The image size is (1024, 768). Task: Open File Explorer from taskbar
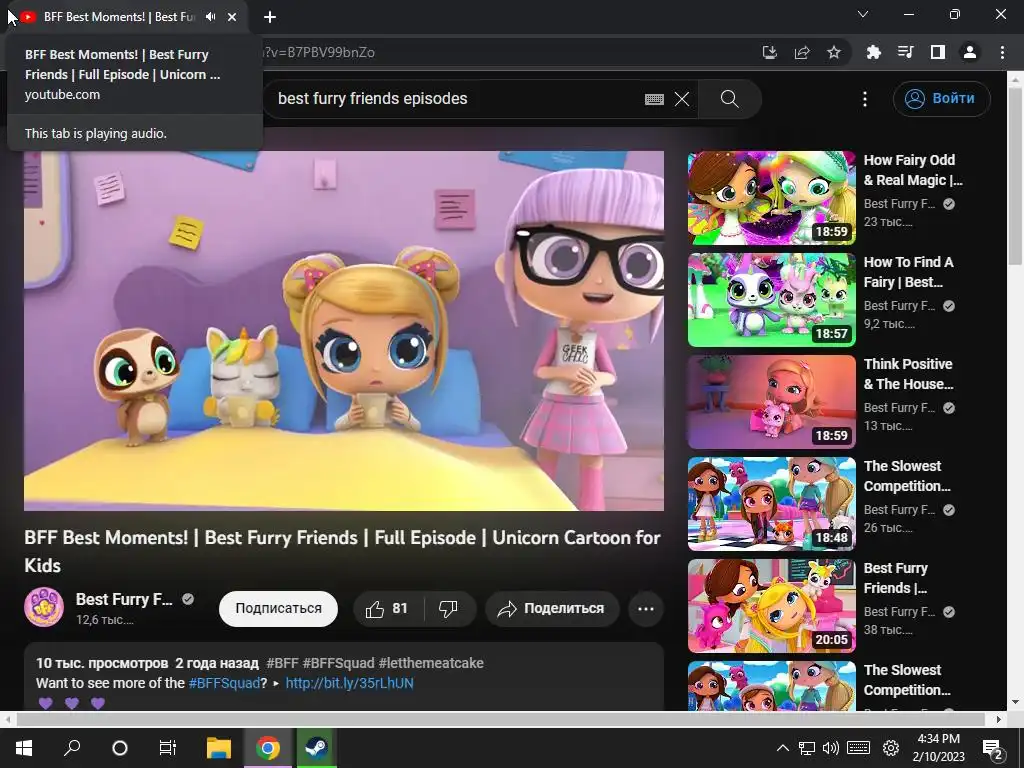click(219, 748)
